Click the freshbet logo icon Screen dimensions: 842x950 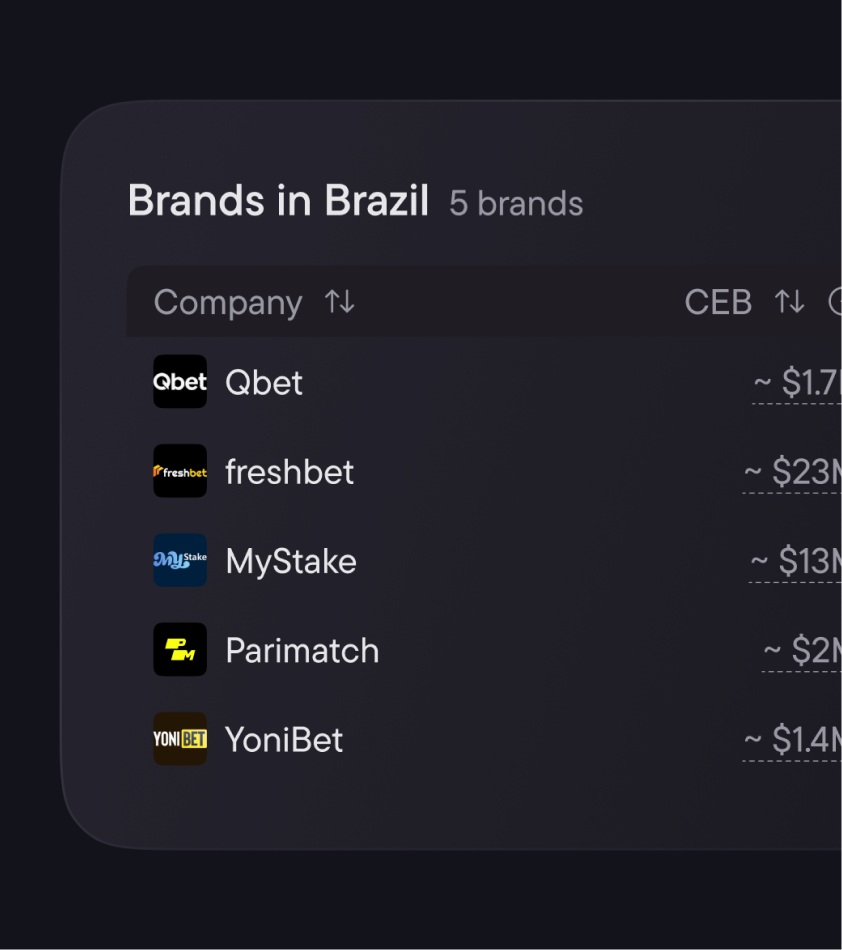(180, 471)
